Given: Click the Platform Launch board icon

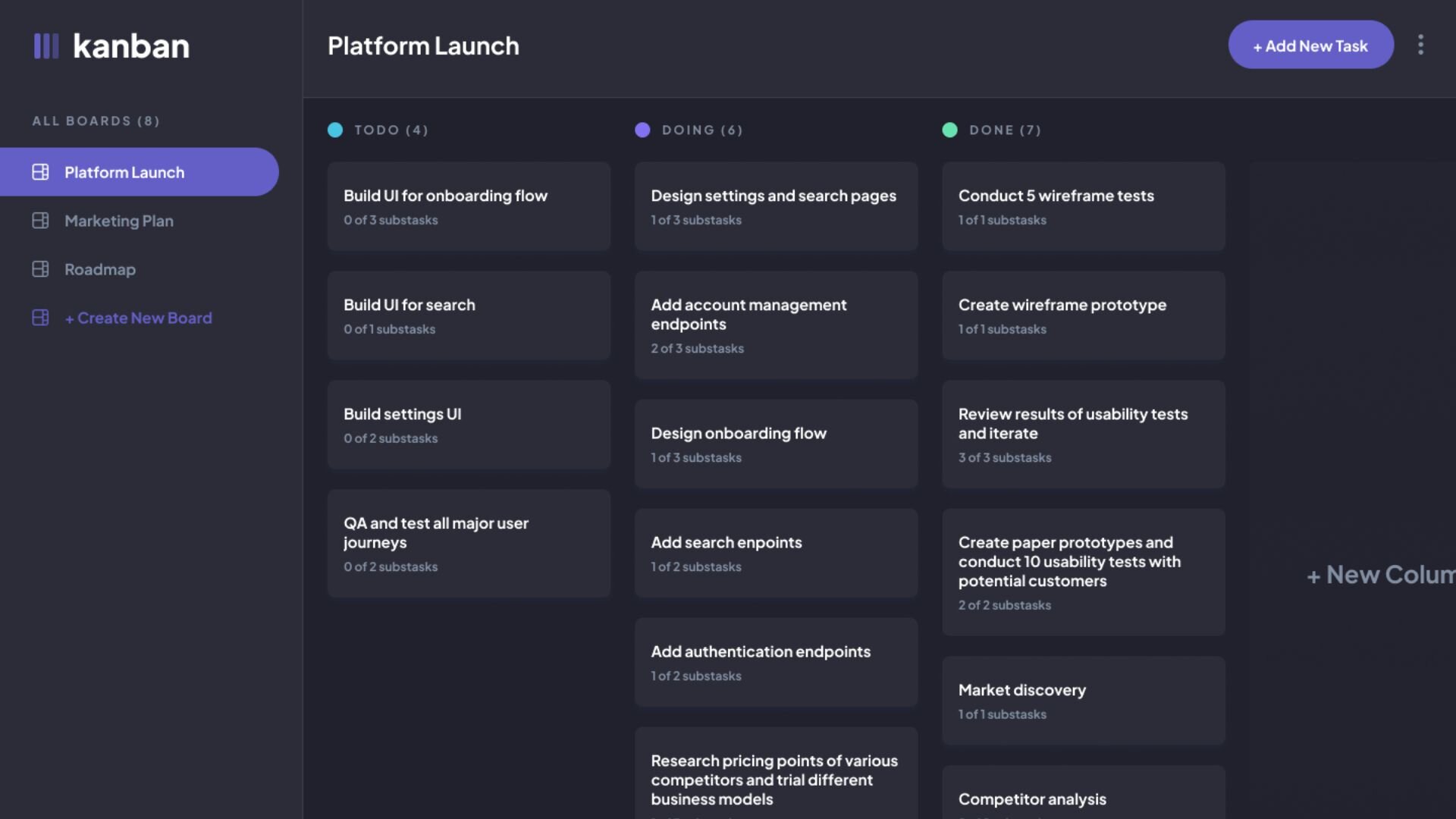Looking at the screenshot, I should coord(41,172).
